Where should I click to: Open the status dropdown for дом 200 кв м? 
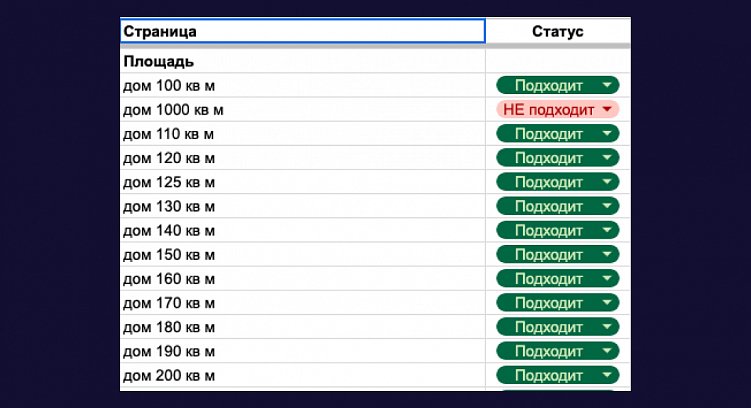[558, 375]
